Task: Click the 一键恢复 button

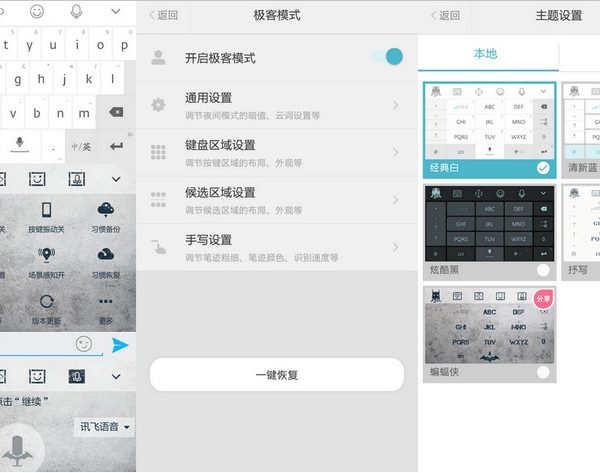Action: [x=277, y=375]
